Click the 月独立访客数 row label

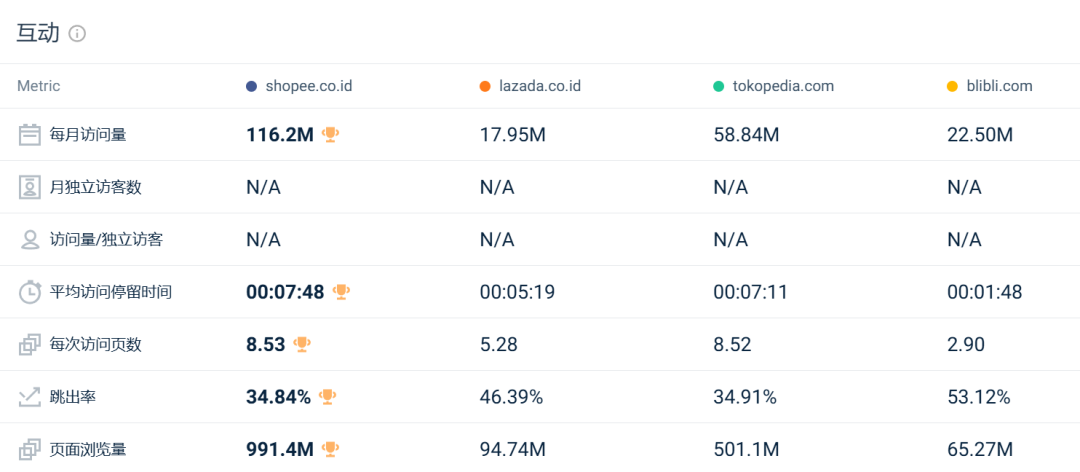[95, 187]
